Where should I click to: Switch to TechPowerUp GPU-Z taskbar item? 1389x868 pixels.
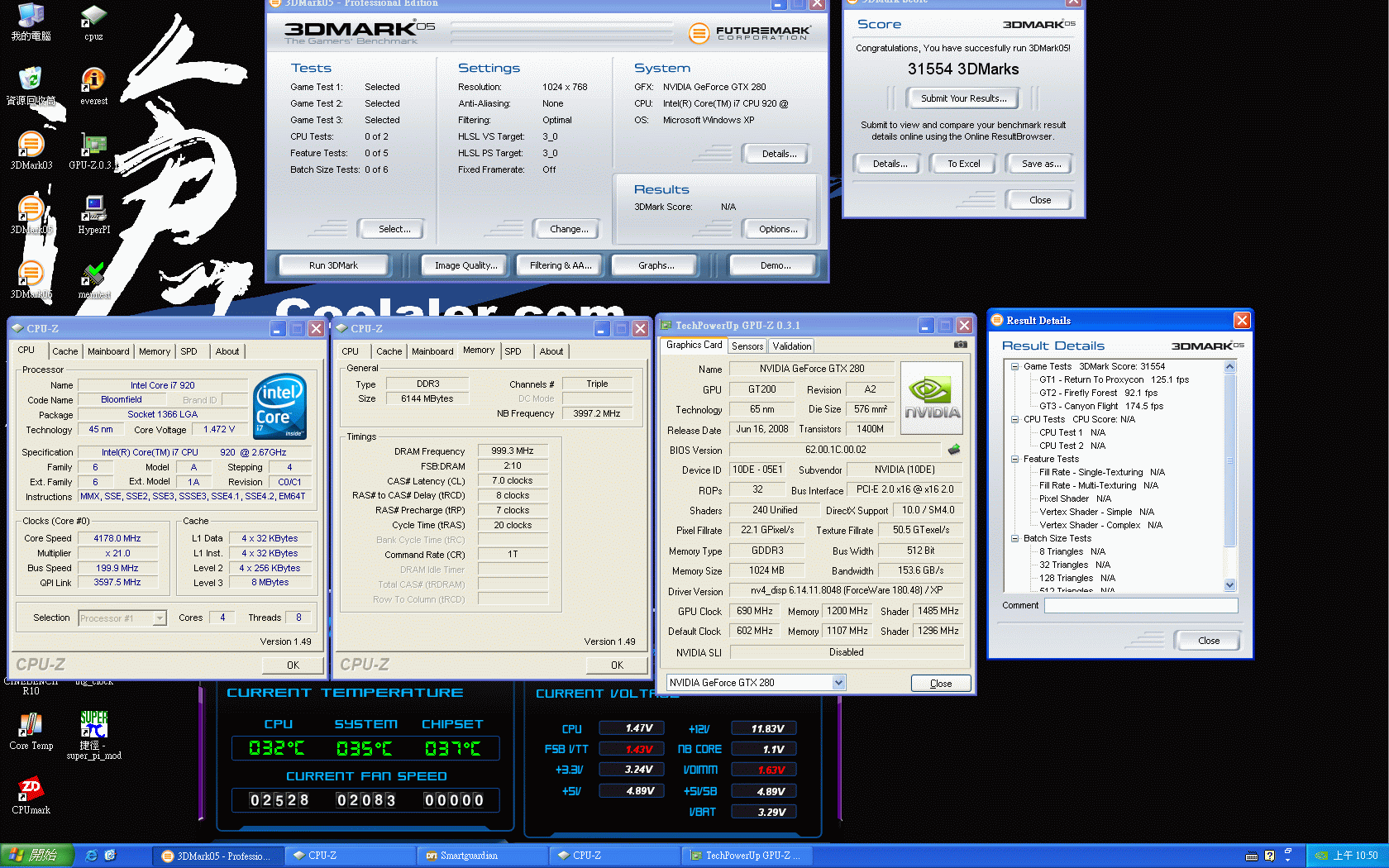pos(746,856)
